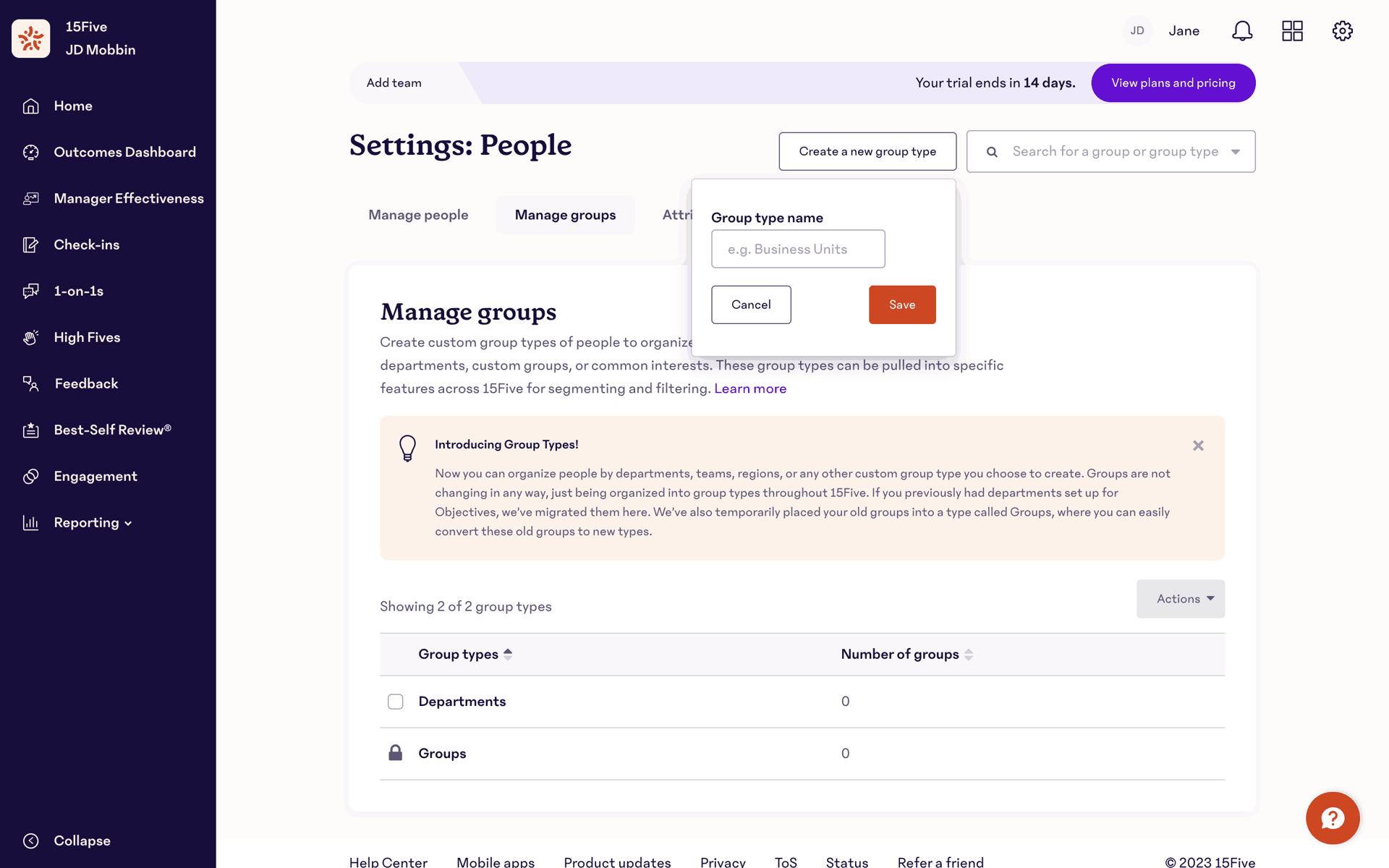Save the group type name

pyautogui.click(x=902, y=305)
